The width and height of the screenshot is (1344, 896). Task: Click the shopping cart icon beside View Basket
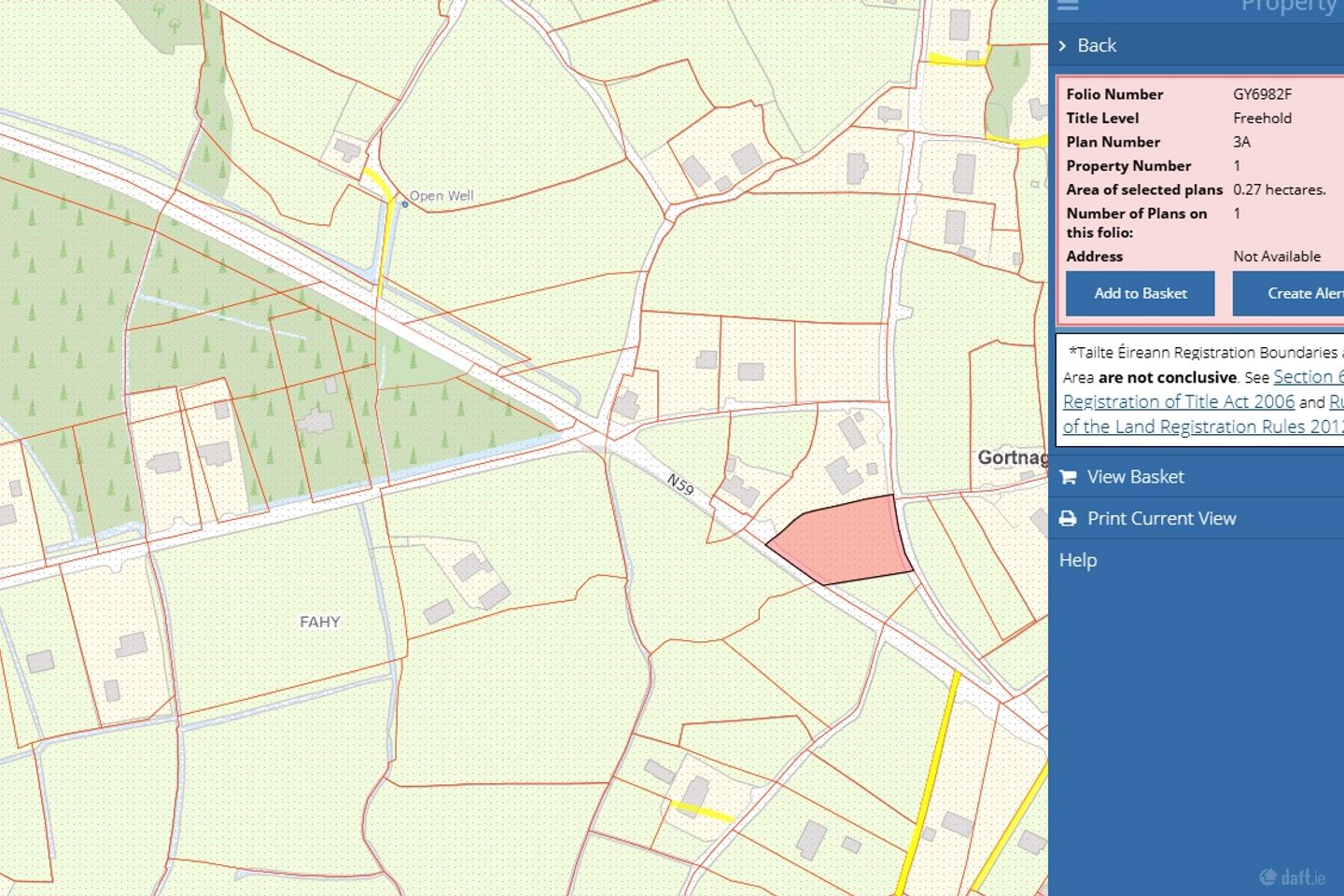(1069, 477)
